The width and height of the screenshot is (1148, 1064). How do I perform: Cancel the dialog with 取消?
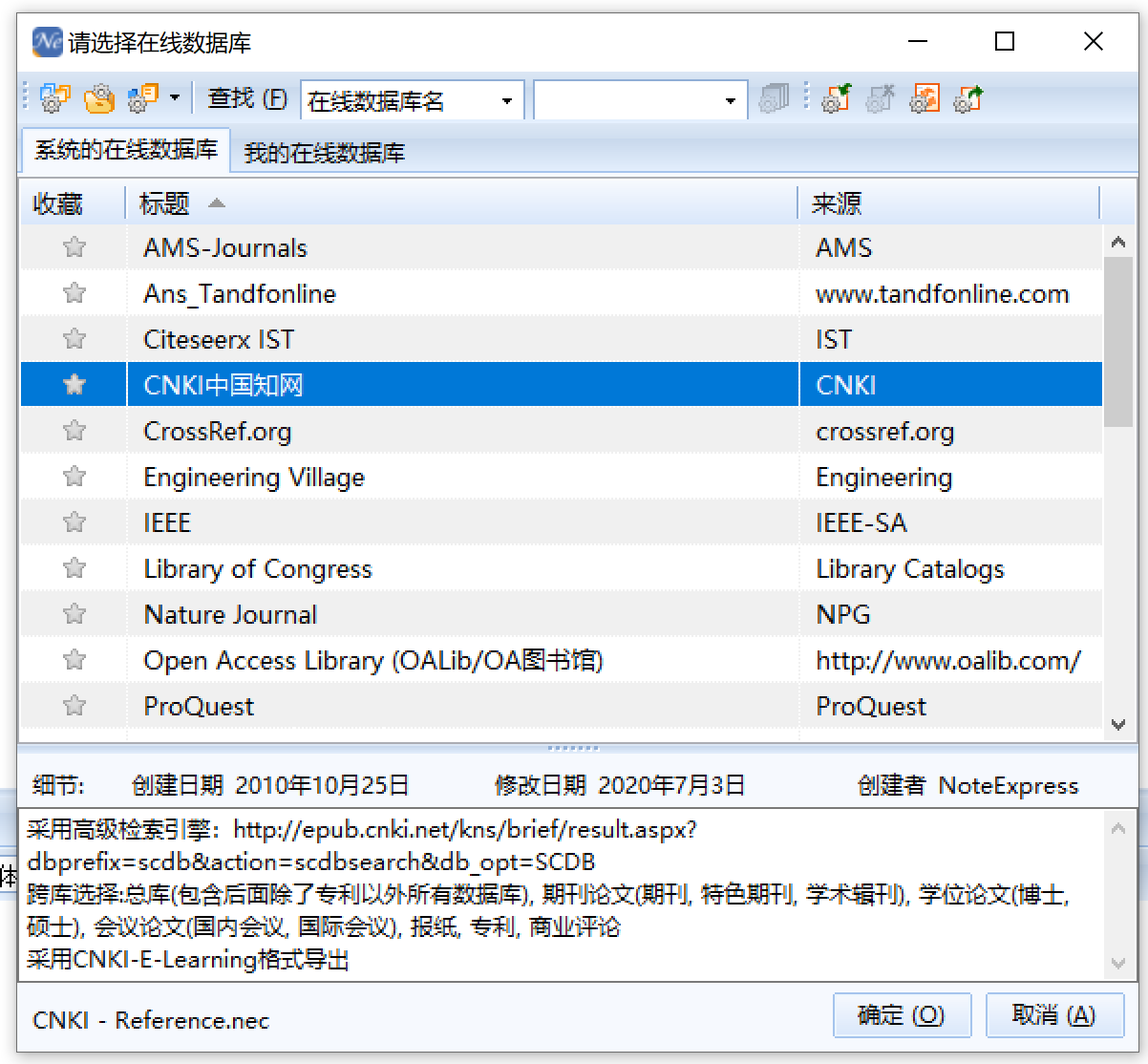pos(1054,1014)
